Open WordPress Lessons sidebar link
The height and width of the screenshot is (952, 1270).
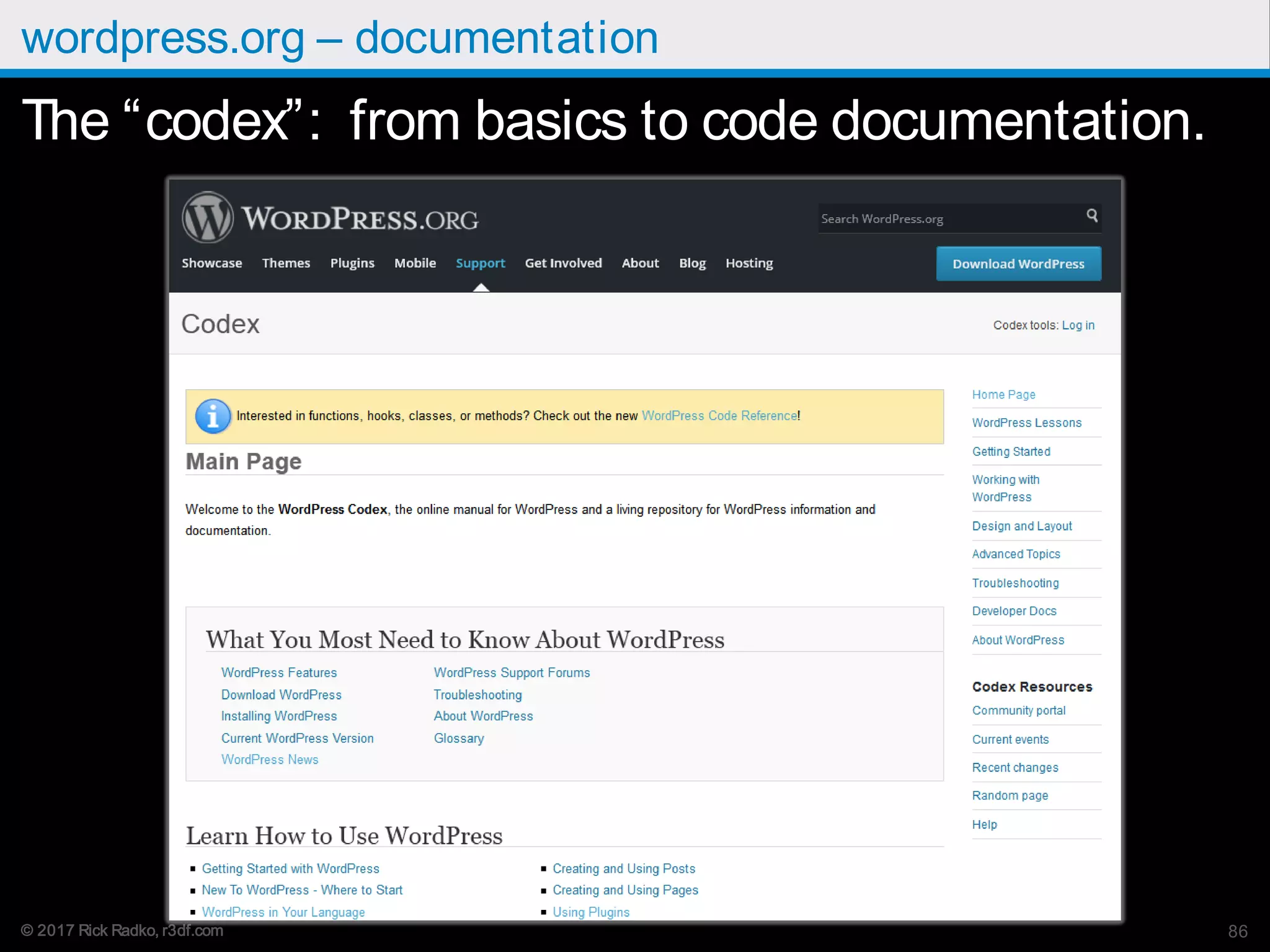1027,423
